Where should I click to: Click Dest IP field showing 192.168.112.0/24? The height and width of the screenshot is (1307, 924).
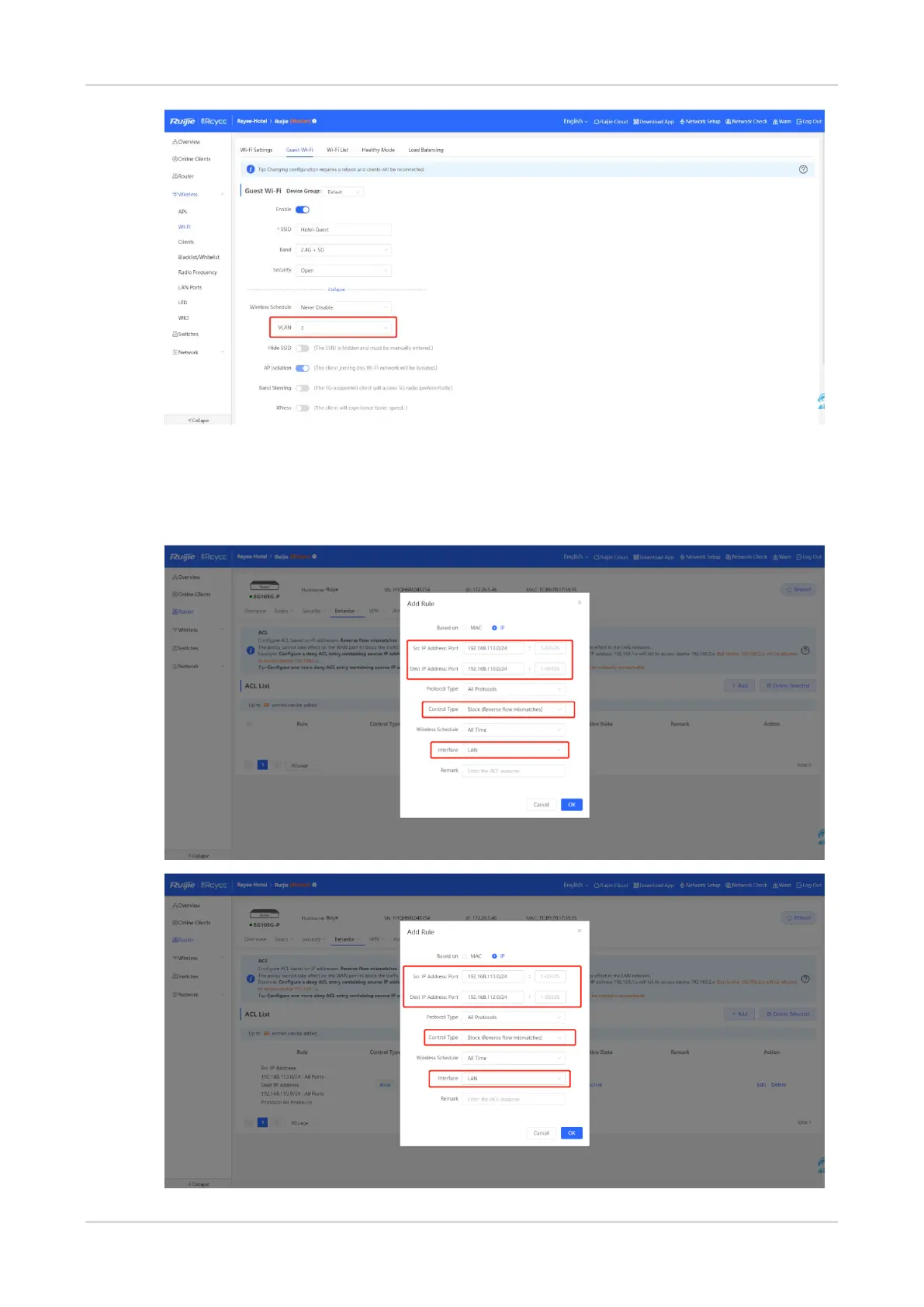pos(494,997)
